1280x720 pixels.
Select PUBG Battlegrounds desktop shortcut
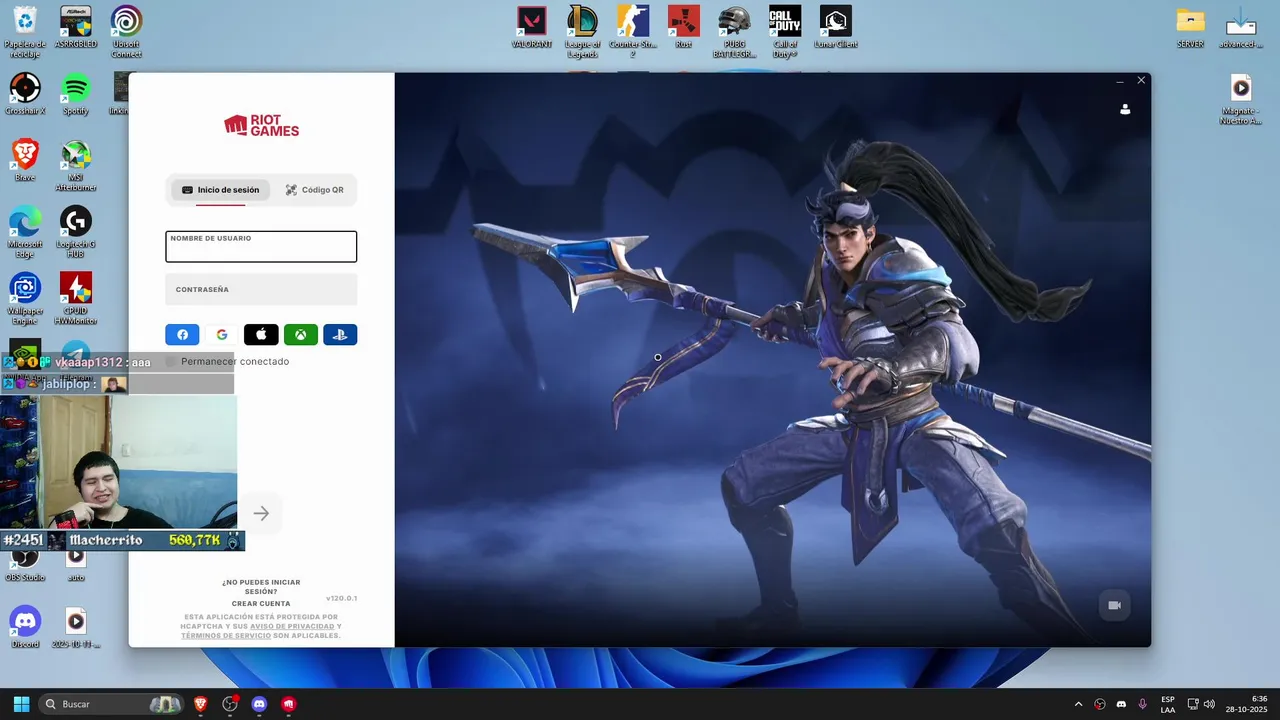(735, 31)
